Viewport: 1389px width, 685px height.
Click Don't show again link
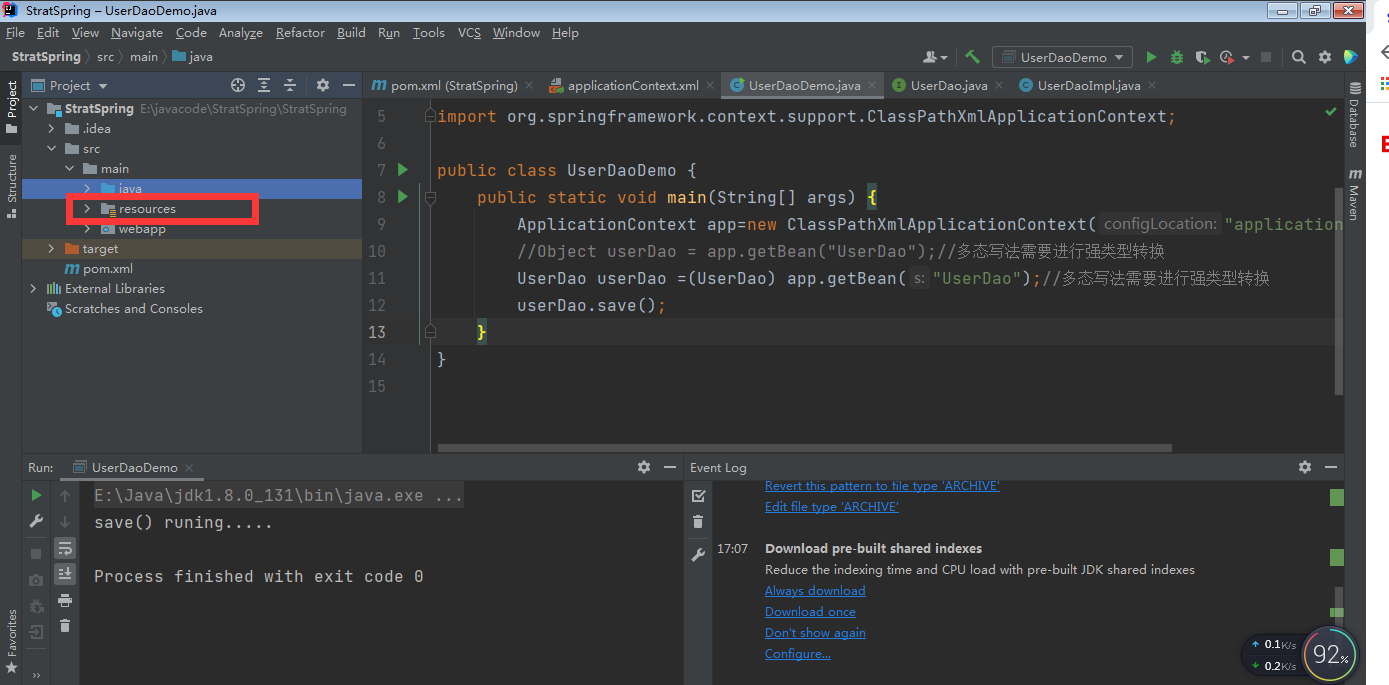tap(815, 633)
